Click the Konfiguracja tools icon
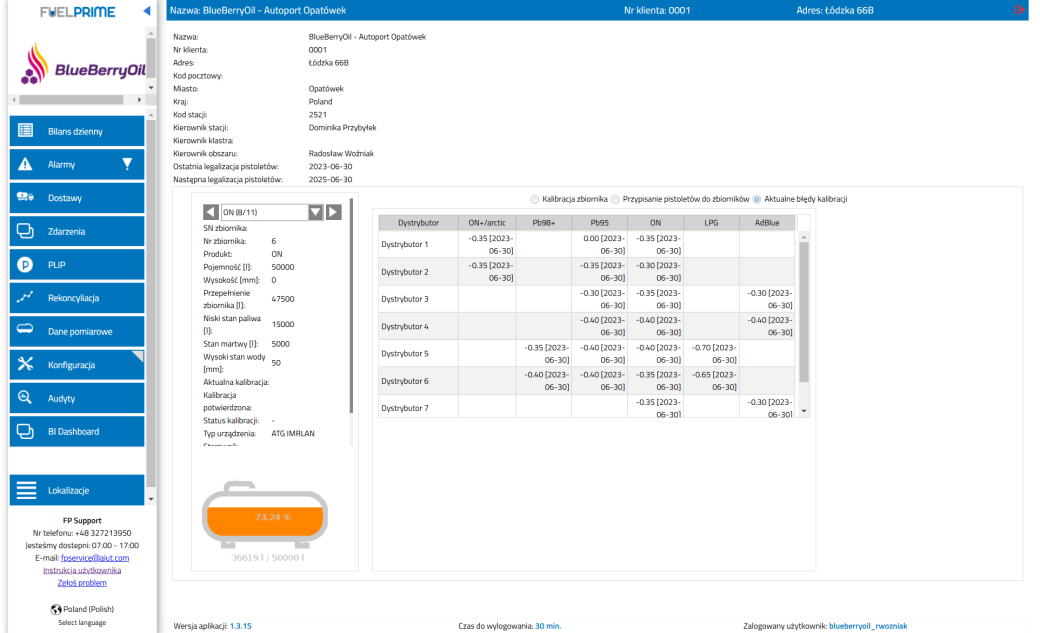This screenshot has height=633, width=1040. (x=25, y=364)
